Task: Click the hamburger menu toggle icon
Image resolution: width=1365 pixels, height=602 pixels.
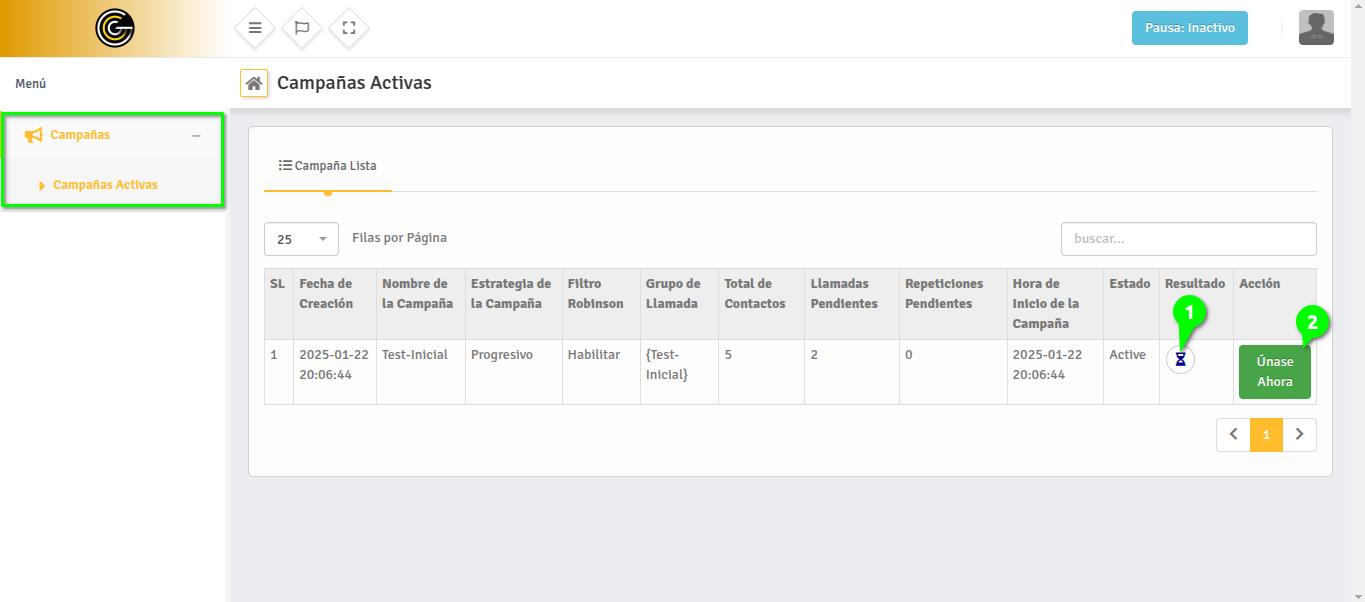Action: (255, 28)
